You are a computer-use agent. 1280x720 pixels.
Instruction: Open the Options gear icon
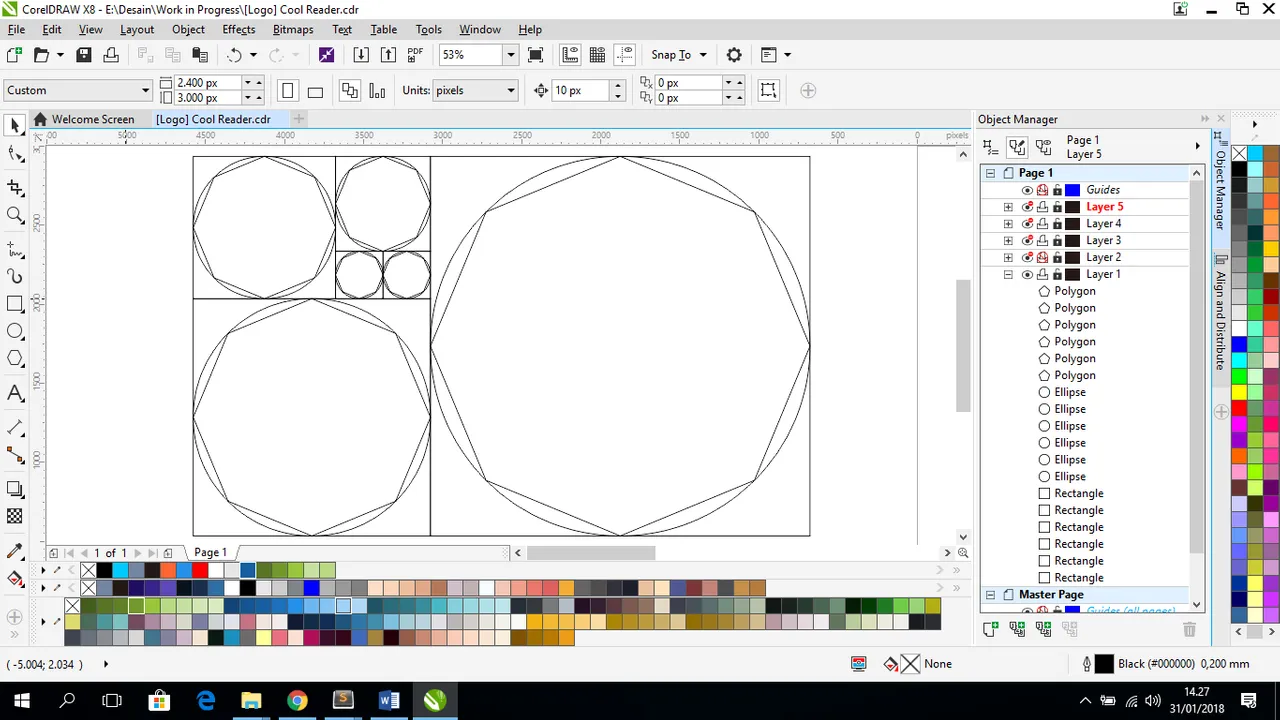click(x=734, y=55)
